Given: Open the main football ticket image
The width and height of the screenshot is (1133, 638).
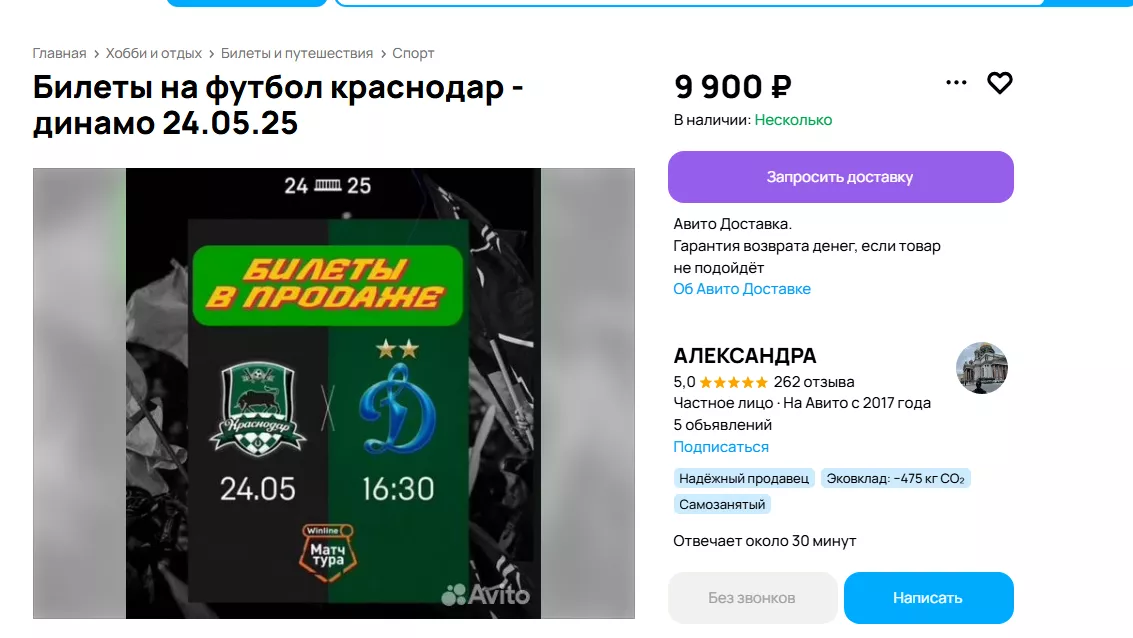Looking at the screenshot, I should [x=333, y=393].
